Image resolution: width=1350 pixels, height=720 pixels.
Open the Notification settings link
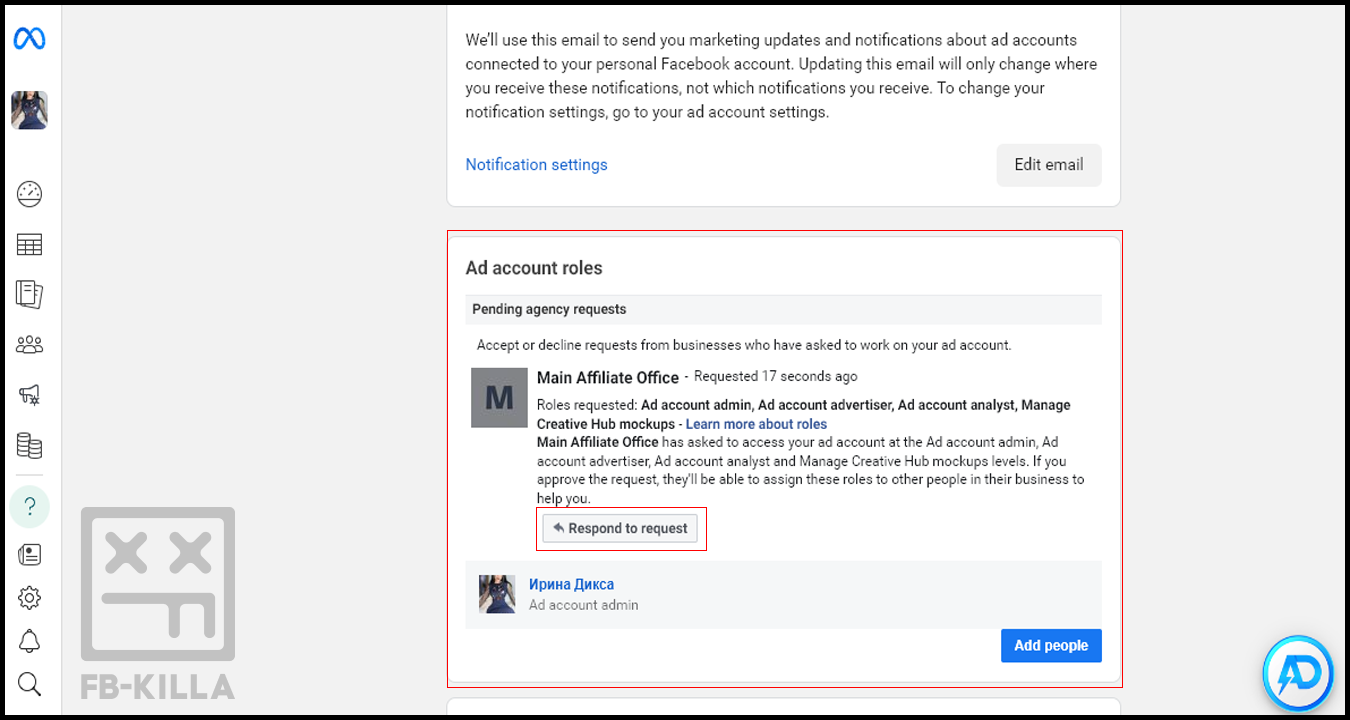(x=536, y=165)
